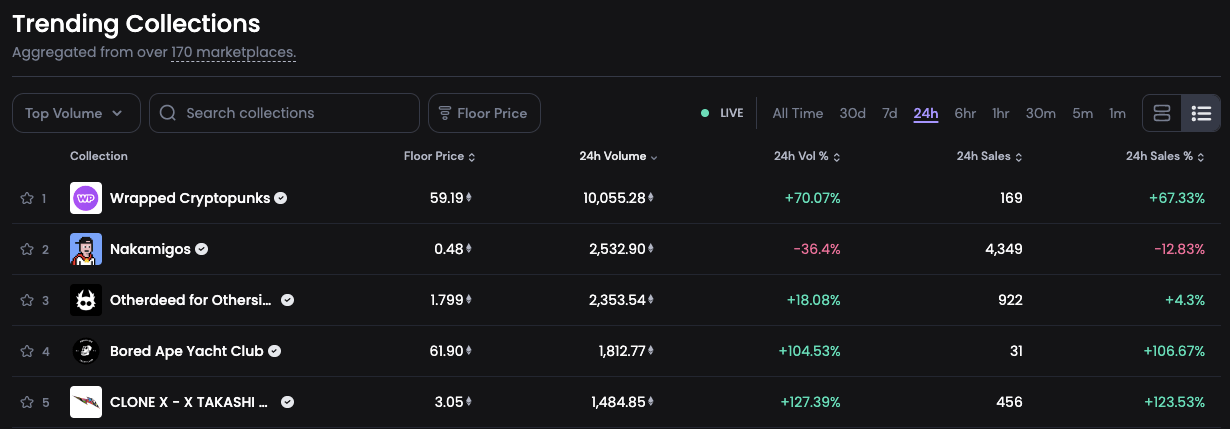Open Wrapped Cryptopunks collection name
Viewport: 1230px width, 429px height.
pyautogui.click(x=190, y=198)
